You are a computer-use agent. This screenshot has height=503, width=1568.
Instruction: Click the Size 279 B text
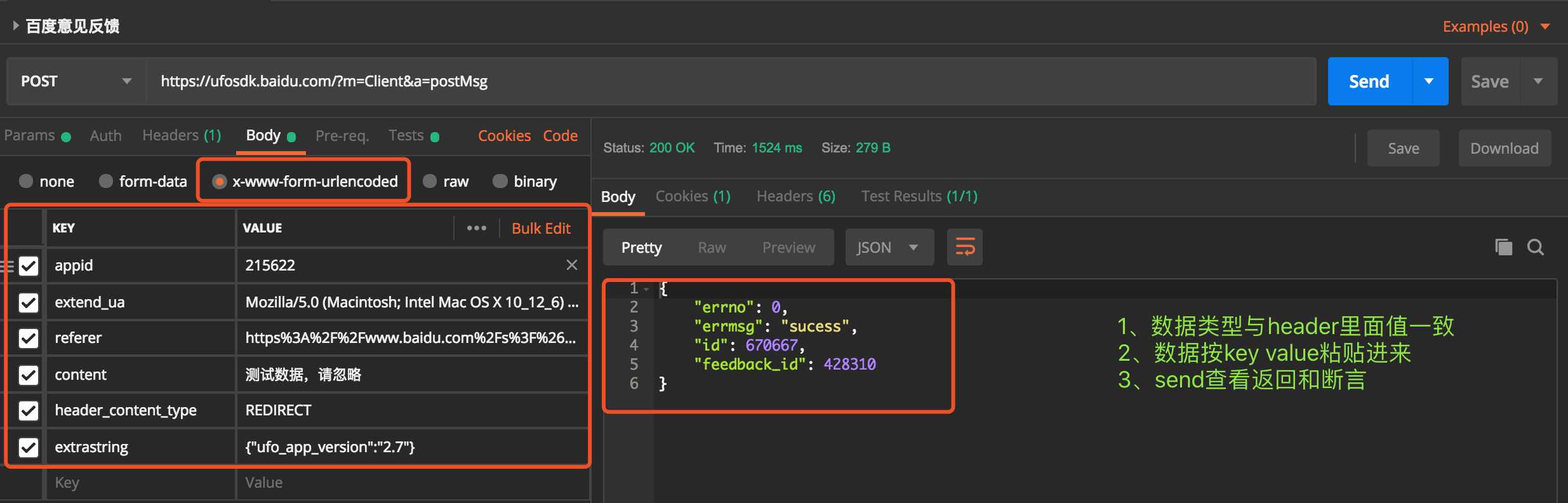[856, 148]
